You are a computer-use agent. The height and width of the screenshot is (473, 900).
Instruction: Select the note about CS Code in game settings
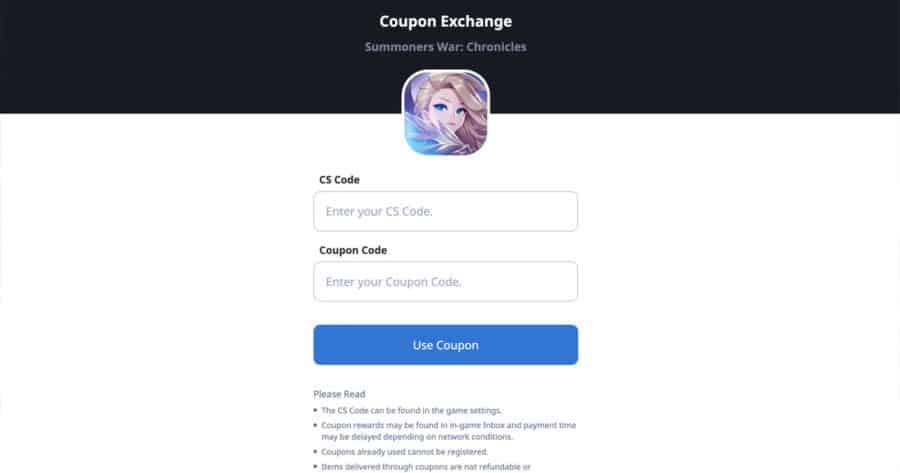411,410
